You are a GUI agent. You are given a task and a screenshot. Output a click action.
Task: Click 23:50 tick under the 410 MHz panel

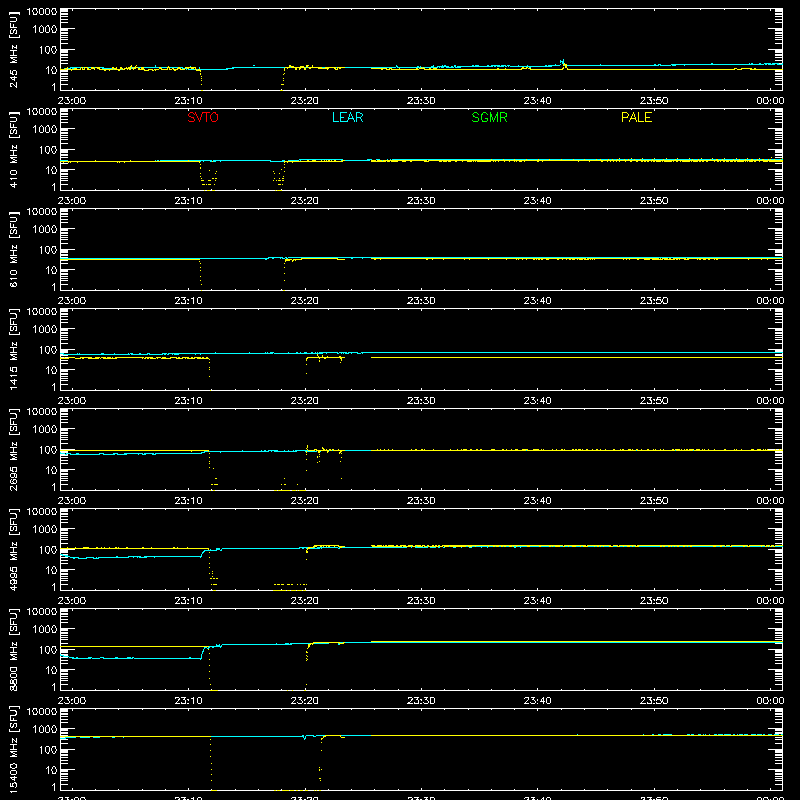point(654,201)
